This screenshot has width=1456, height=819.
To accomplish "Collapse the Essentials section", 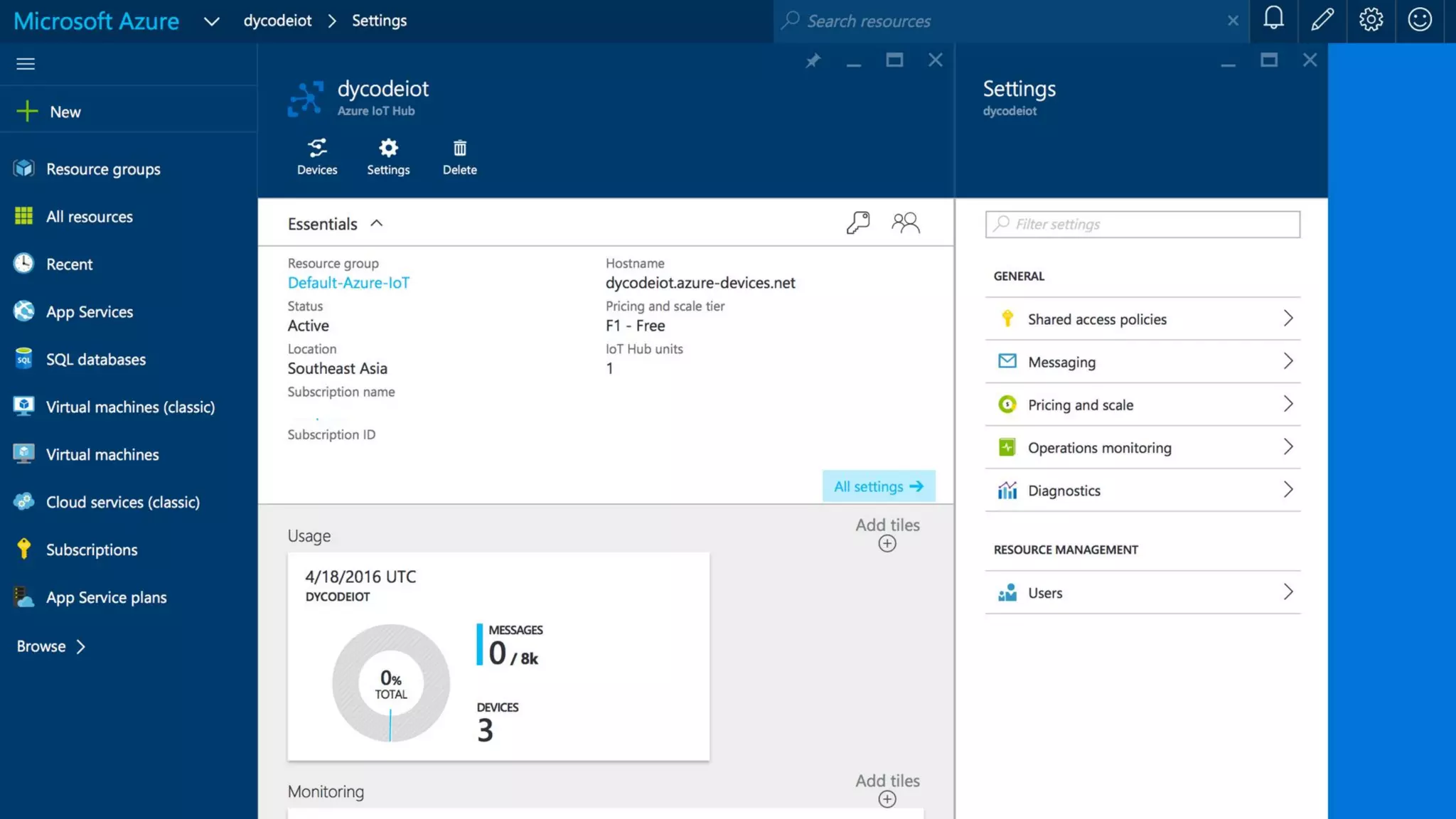I will point(376,223).
